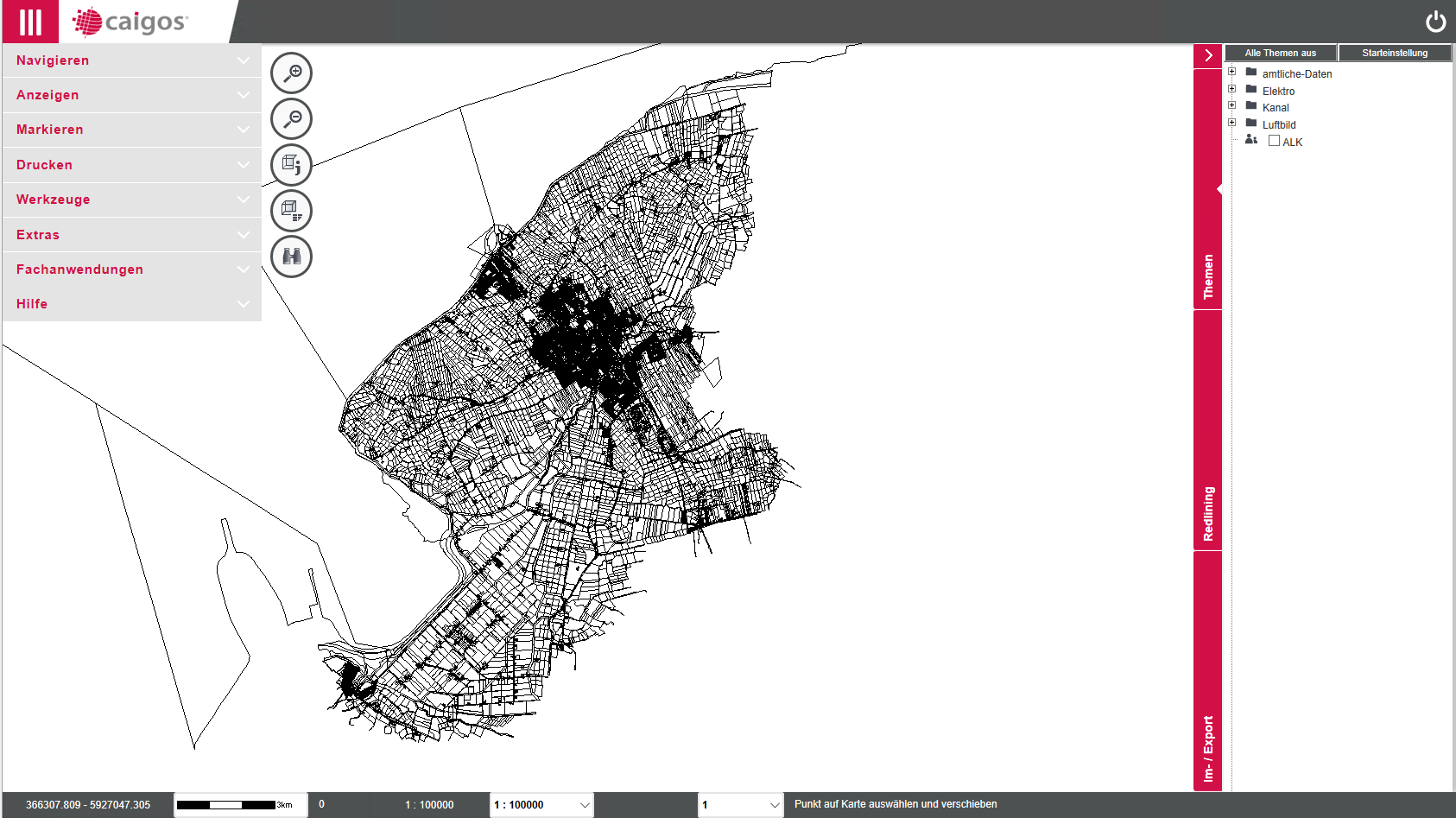Expand the Navigieren menu section

pyautogui.click(x=131, y=60)
